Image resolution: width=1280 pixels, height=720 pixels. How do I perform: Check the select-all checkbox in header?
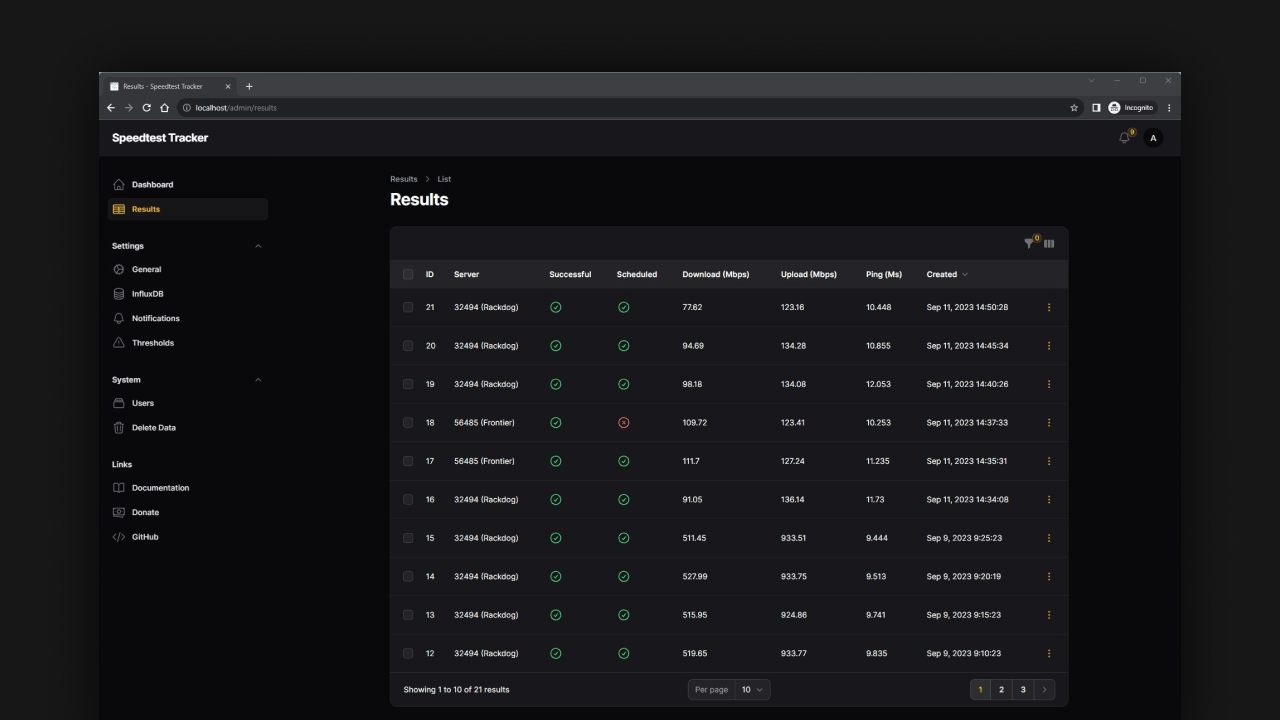(x=408, y=274)
